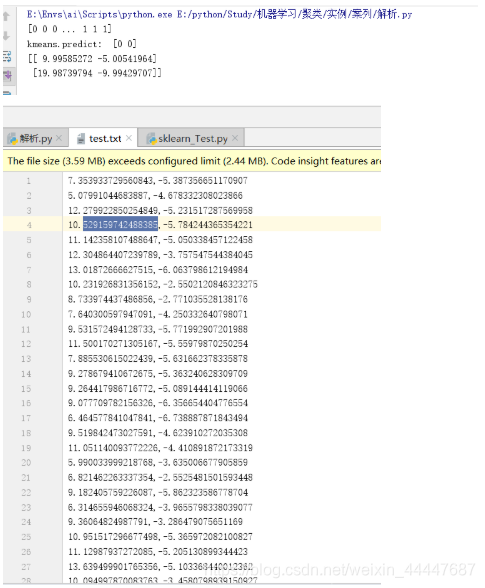Switch to the 解析.py editor tab
This screenshot has width=485, height=588.
[x=36, y=138]
